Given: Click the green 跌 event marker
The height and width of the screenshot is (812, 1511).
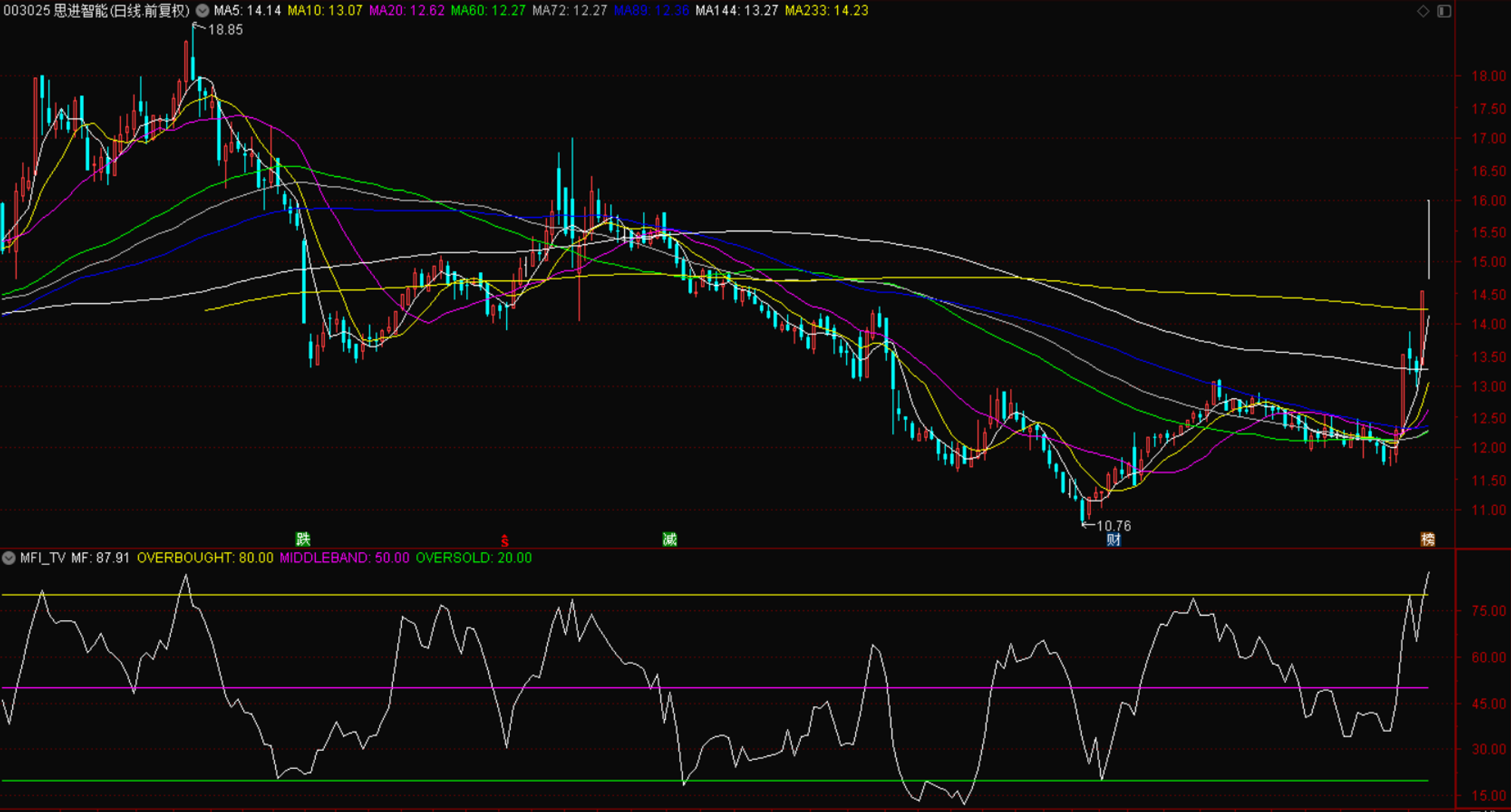Looking at the screenshot, I should coord(303,539).
